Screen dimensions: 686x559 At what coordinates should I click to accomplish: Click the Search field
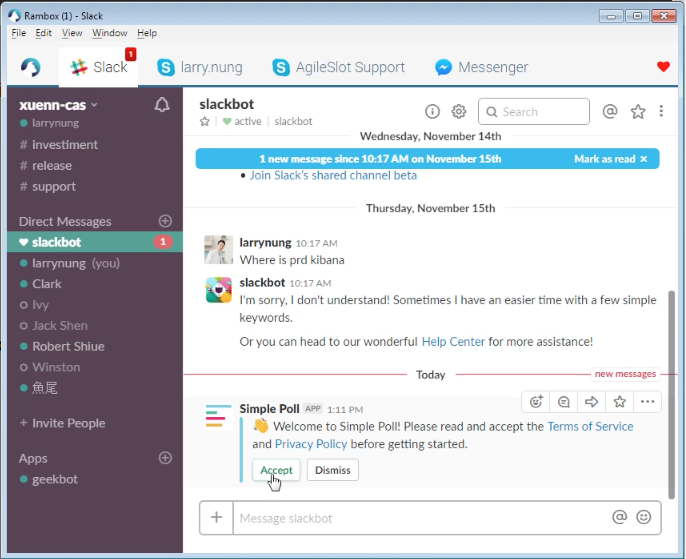click(x=534, y=112)
